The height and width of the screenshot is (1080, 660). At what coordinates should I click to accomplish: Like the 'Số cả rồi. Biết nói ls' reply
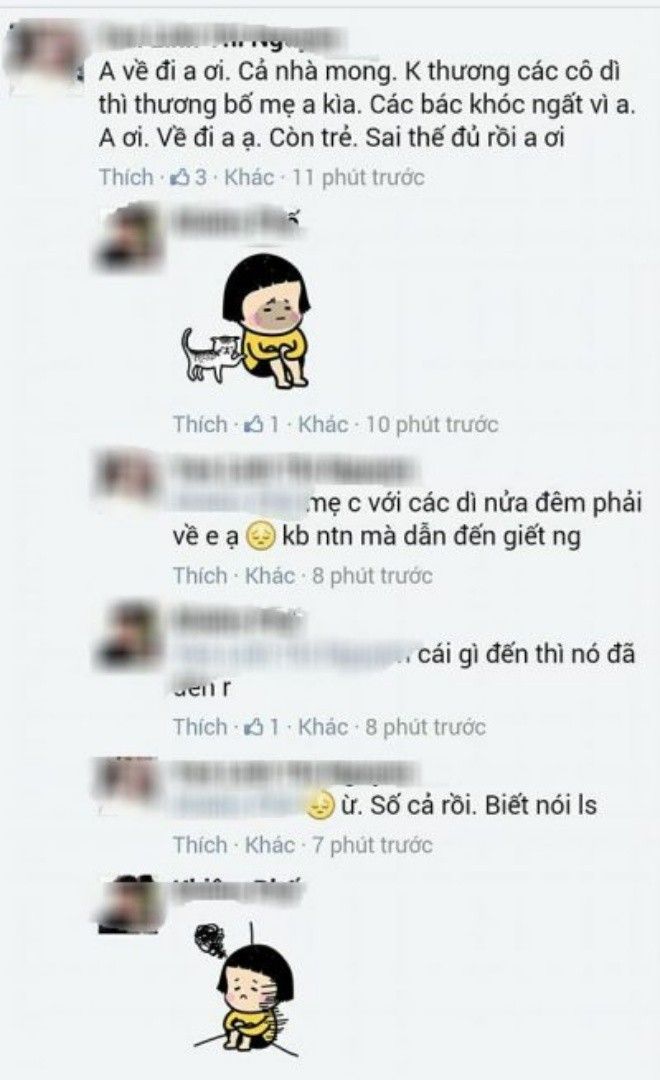(200, 845)
